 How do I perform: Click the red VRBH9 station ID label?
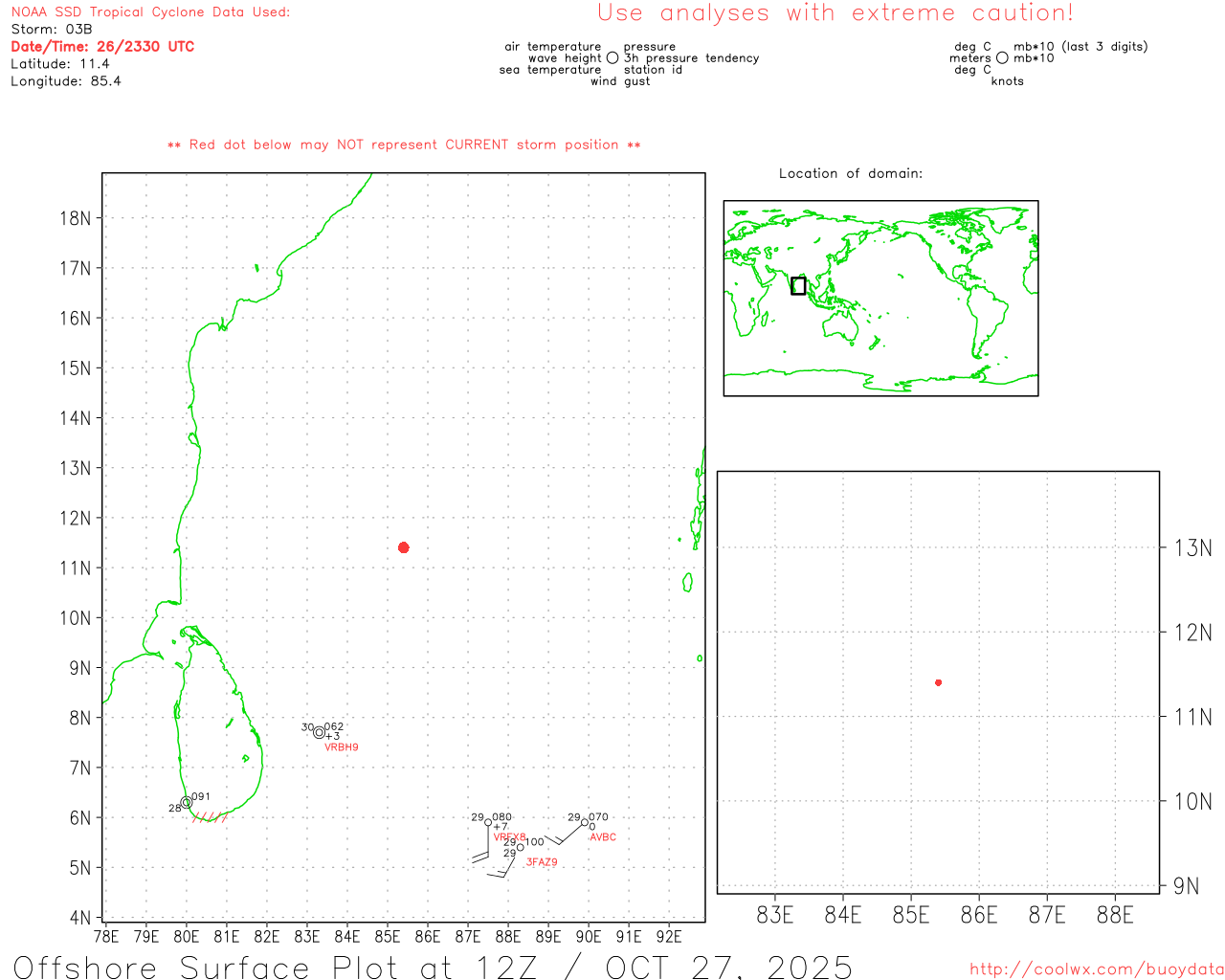pos(342,747)
